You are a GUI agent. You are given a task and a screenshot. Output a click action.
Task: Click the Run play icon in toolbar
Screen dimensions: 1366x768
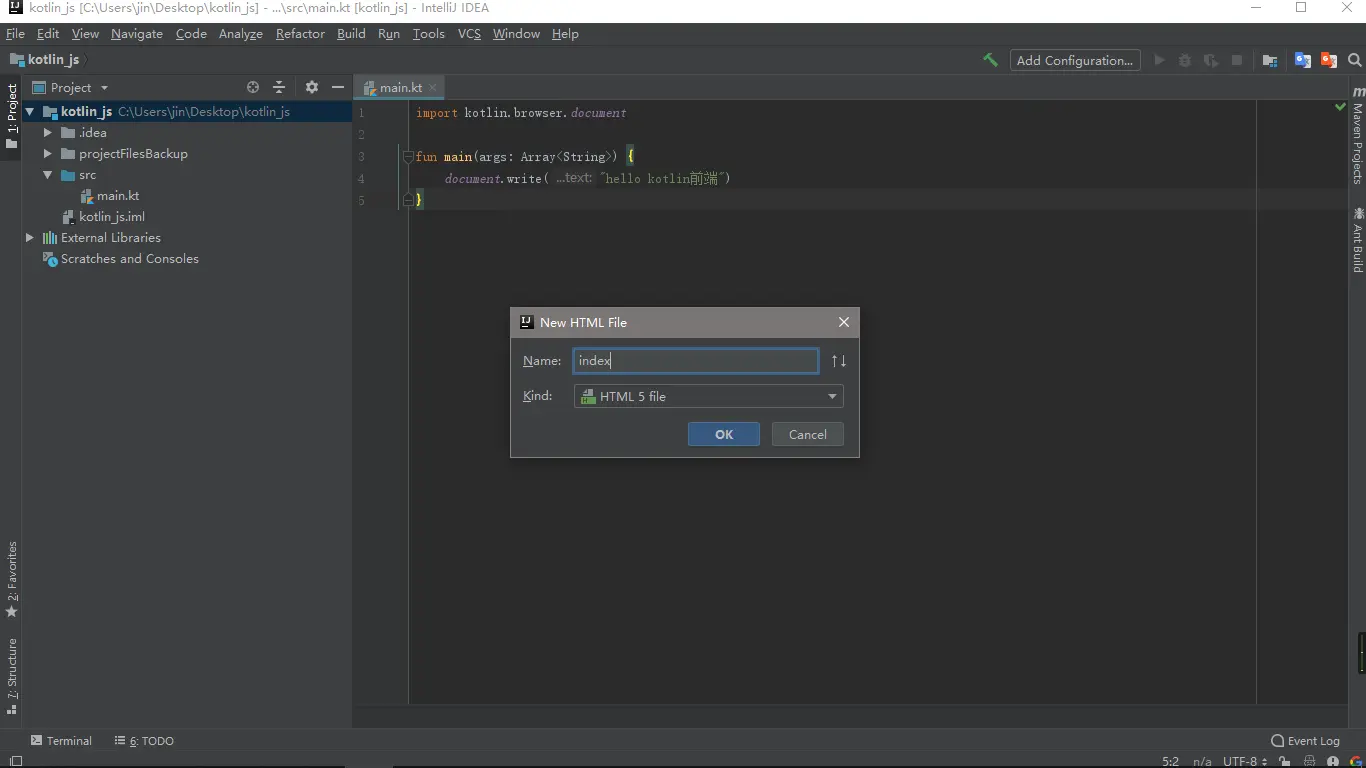[1159, 60]
